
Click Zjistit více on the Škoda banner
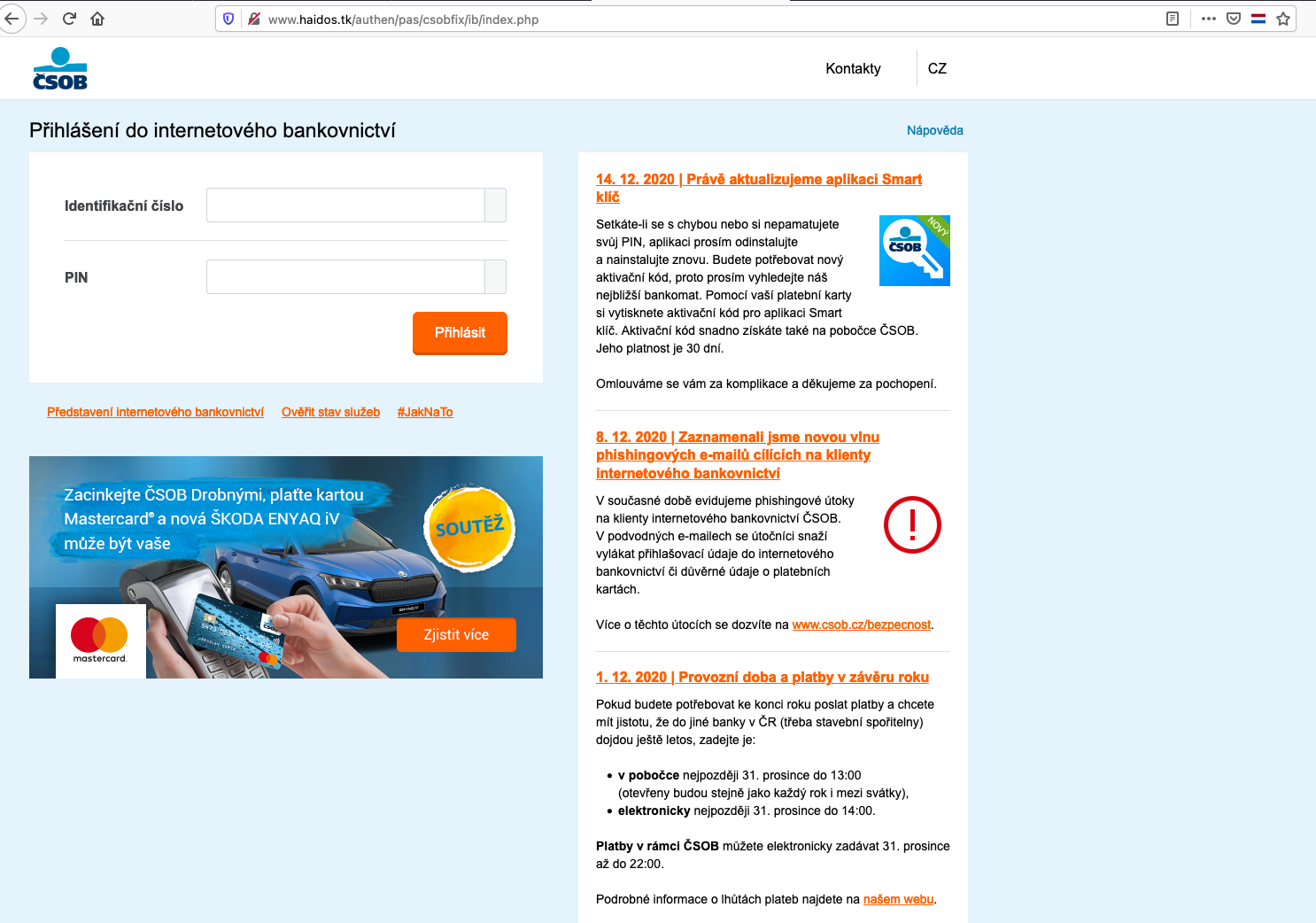click(456, 634)
